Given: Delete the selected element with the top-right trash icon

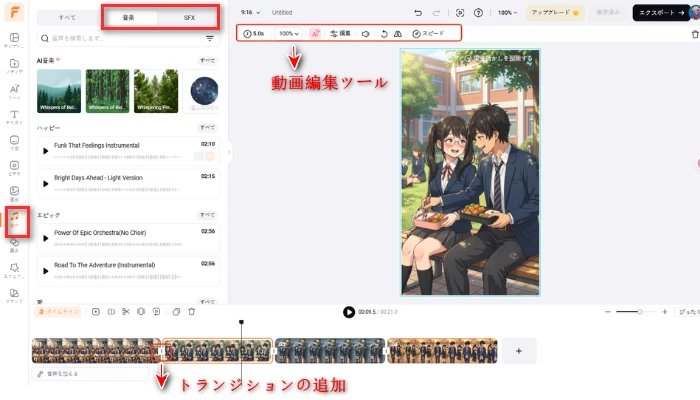Looking at the screenshot, I should (x=695, y=34).
